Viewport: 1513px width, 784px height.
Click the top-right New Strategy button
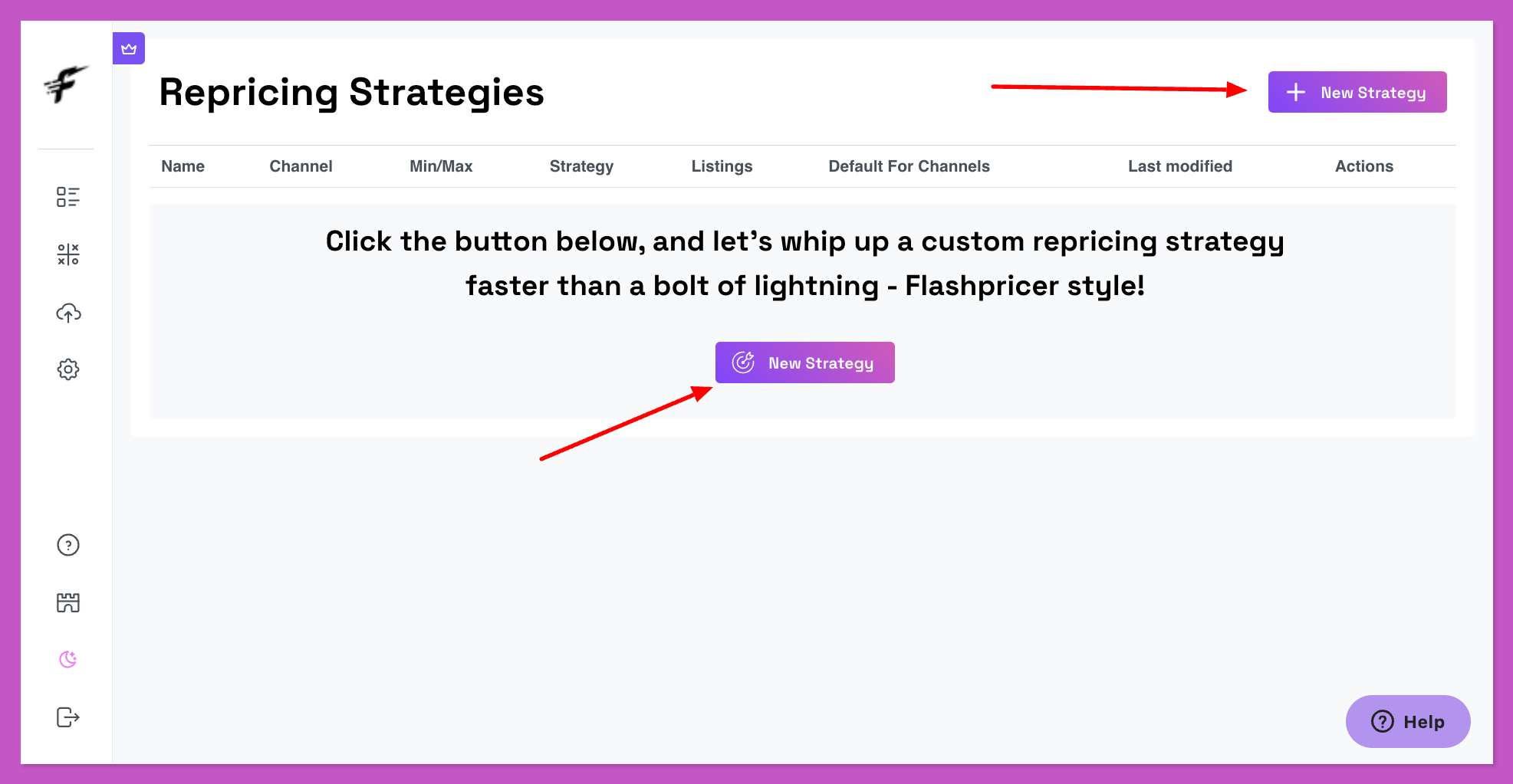tap(1357, 92)
